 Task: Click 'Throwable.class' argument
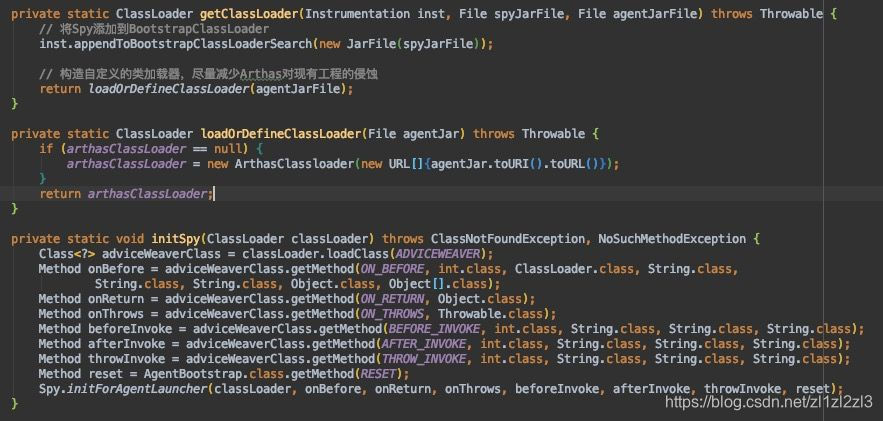click(490, 313)
